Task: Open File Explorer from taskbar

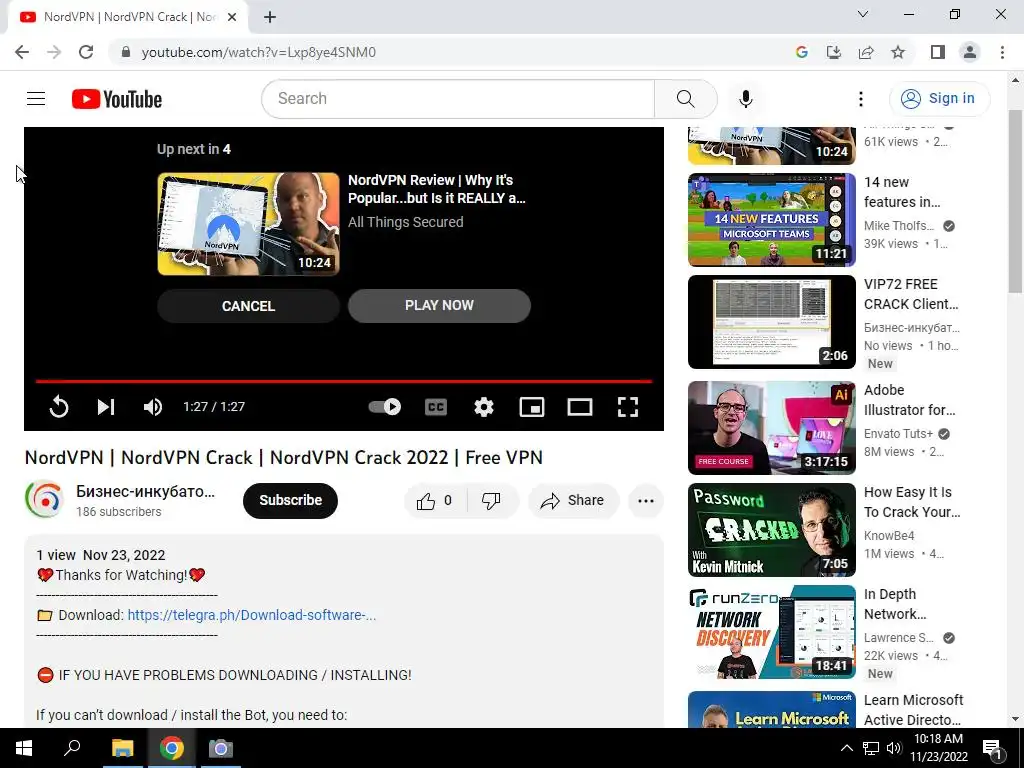Action: [x=122, y=748]
